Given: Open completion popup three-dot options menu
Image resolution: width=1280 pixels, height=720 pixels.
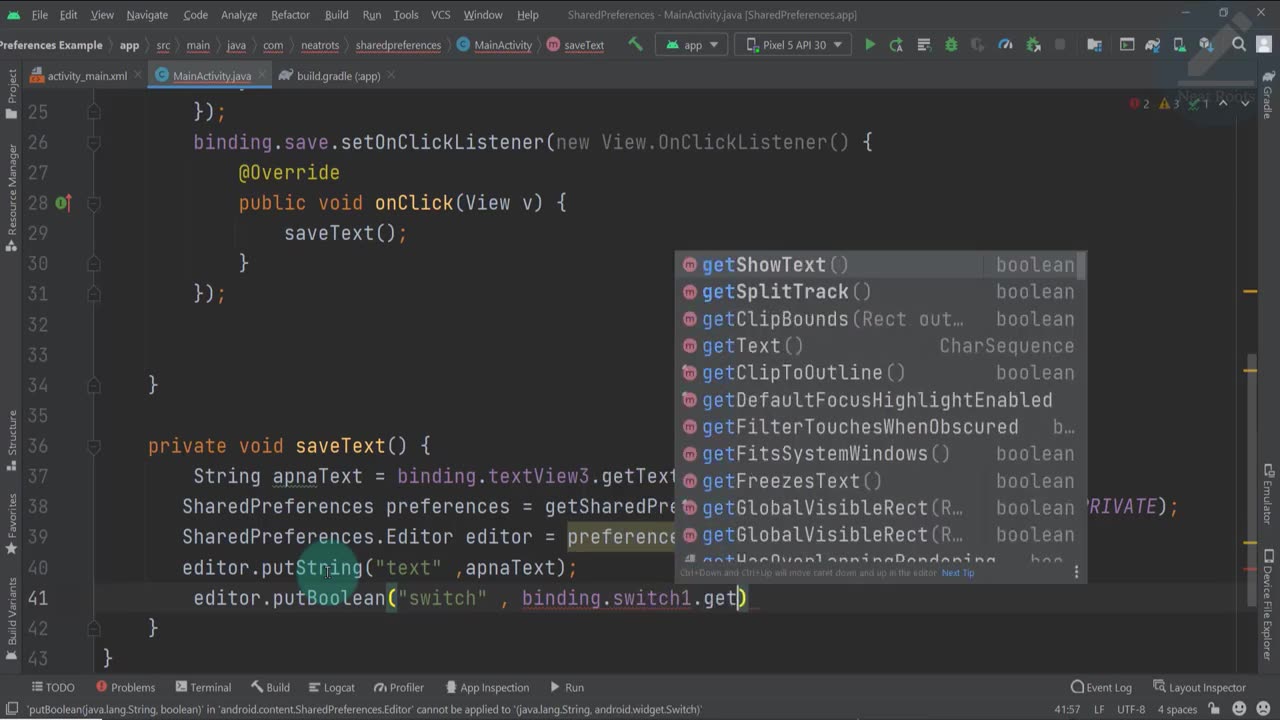Looking at the screenshot, I should pos(1076,573).
